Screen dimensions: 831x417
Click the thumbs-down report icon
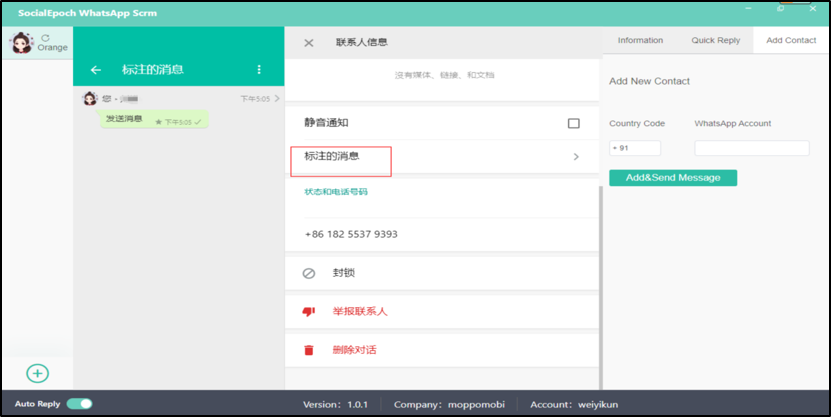[308, 312]
